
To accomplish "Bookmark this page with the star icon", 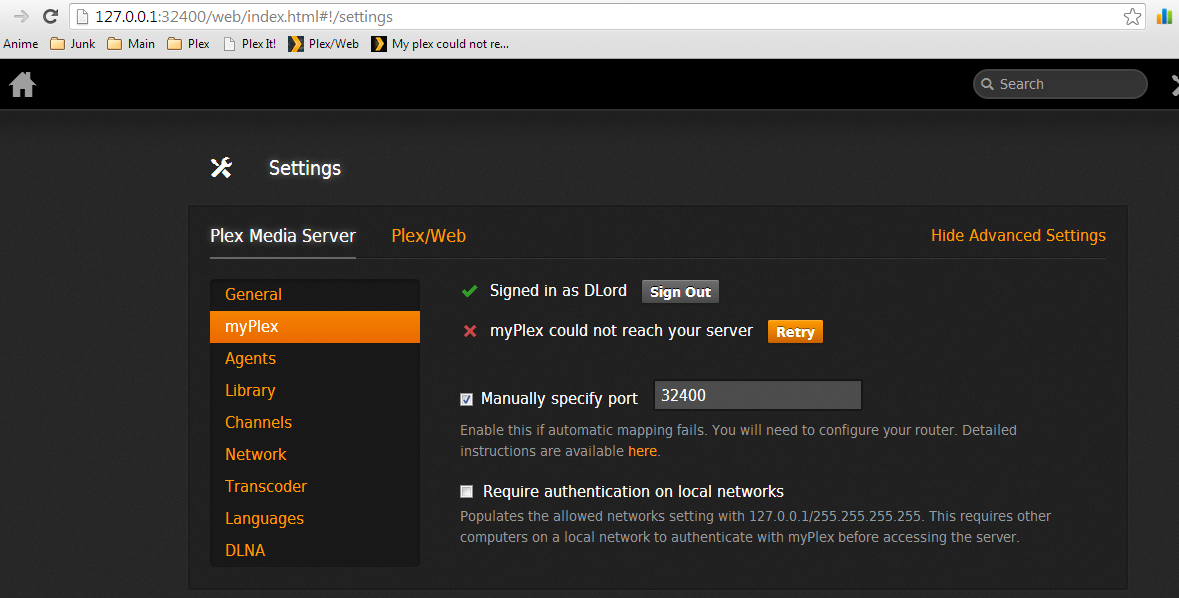I will [x=1132, y=17].
